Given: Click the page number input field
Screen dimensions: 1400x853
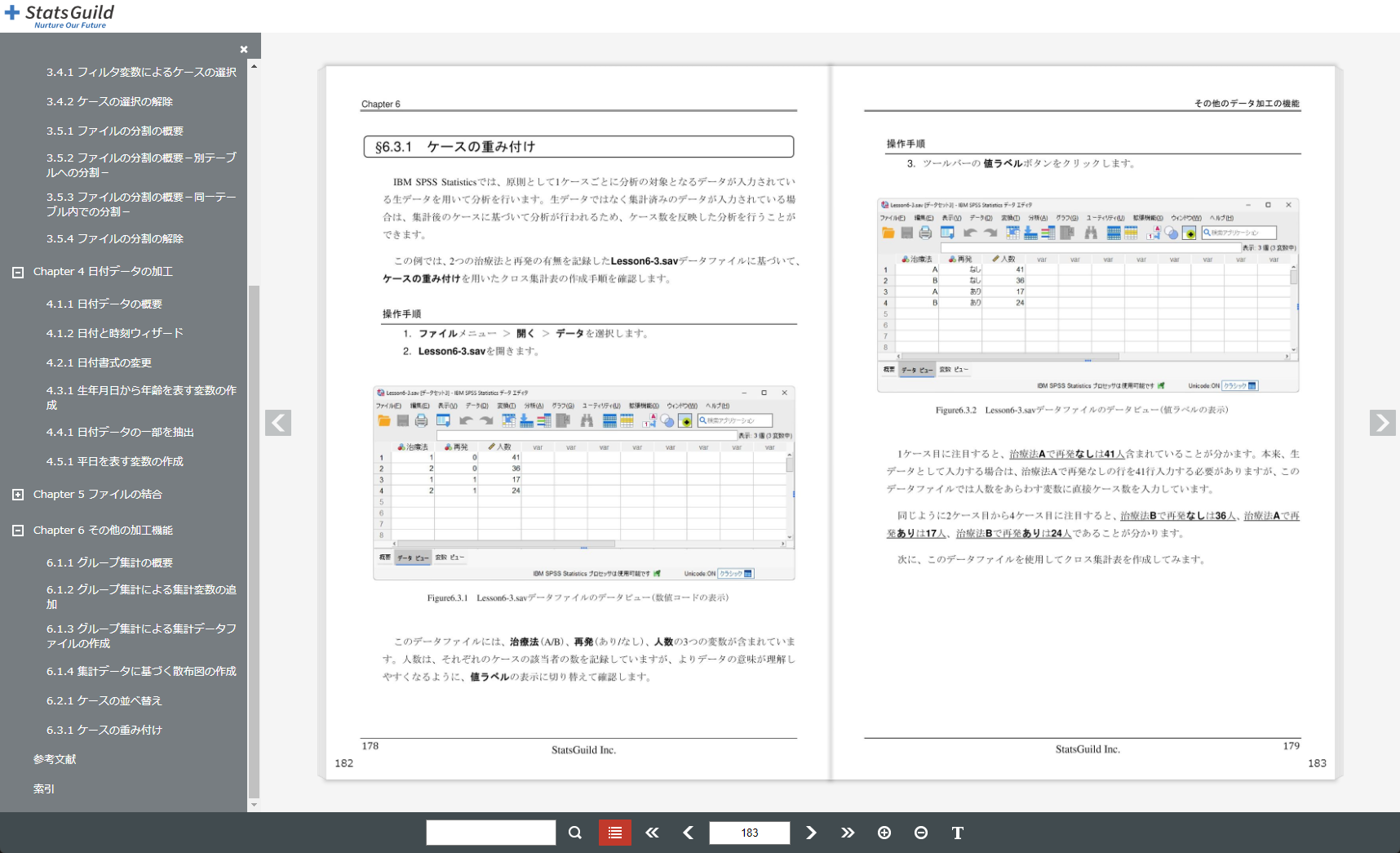Looking at the screenshot, I should [x=749, y=833].
